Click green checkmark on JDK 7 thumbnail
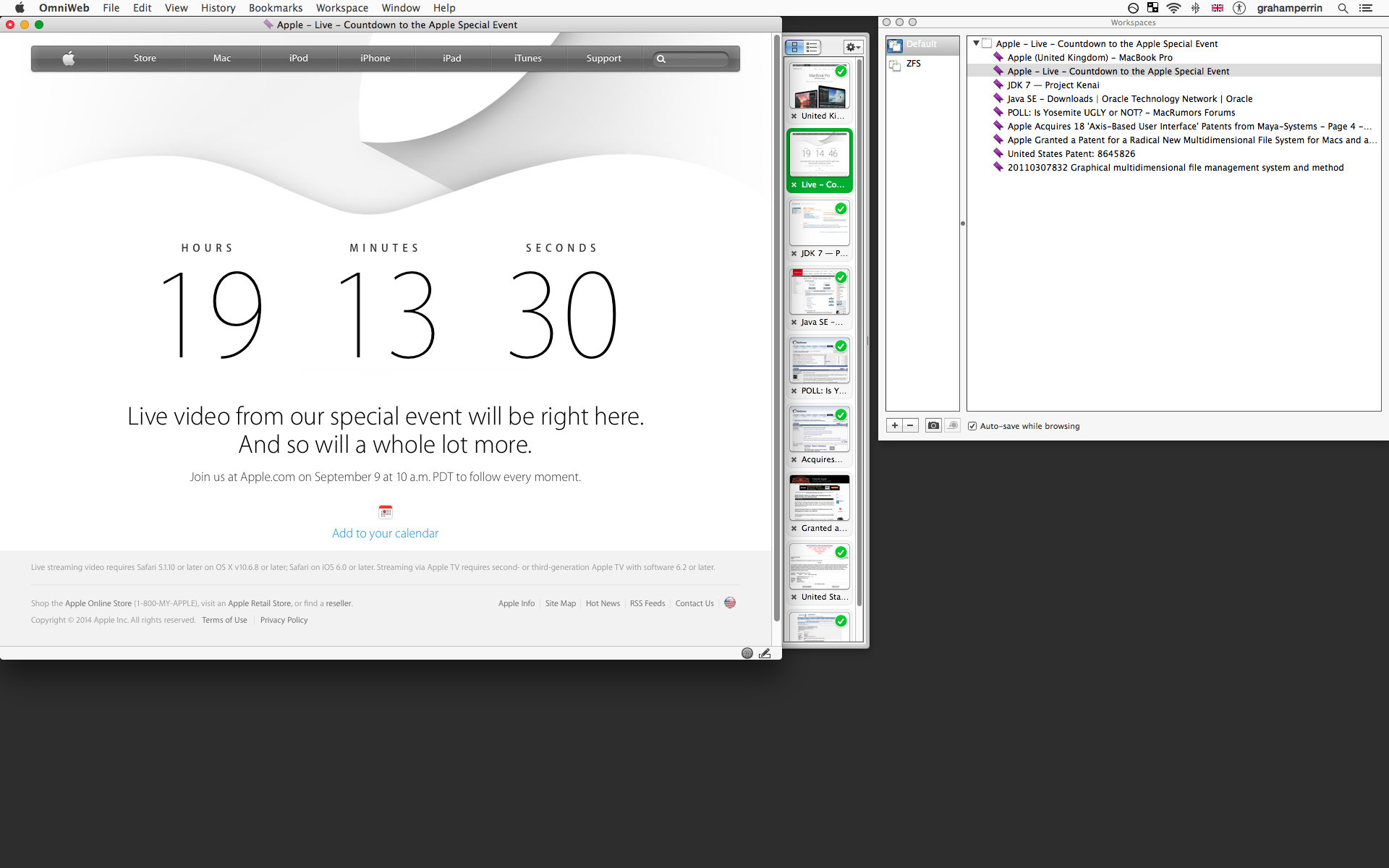 [841, 208]
